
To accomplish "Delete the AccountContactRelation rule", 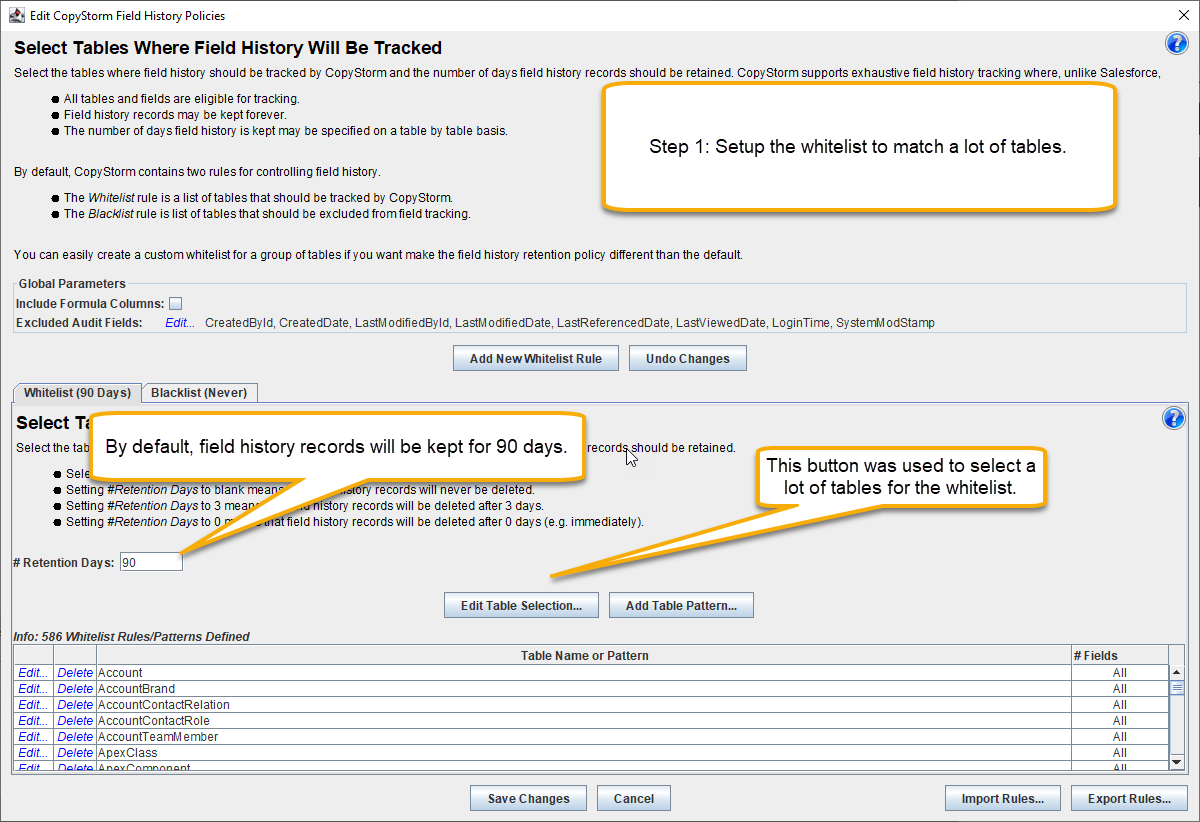I will click(x=75, y=705).
